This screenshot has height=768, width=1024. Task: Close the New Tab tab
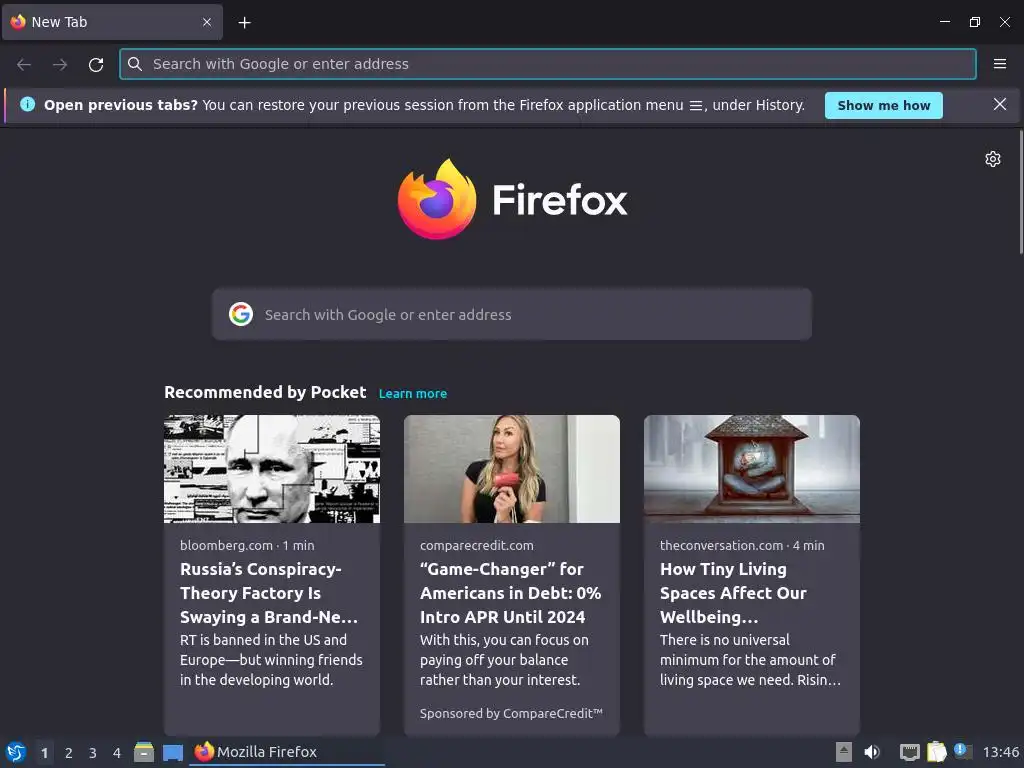pos(206,22)
